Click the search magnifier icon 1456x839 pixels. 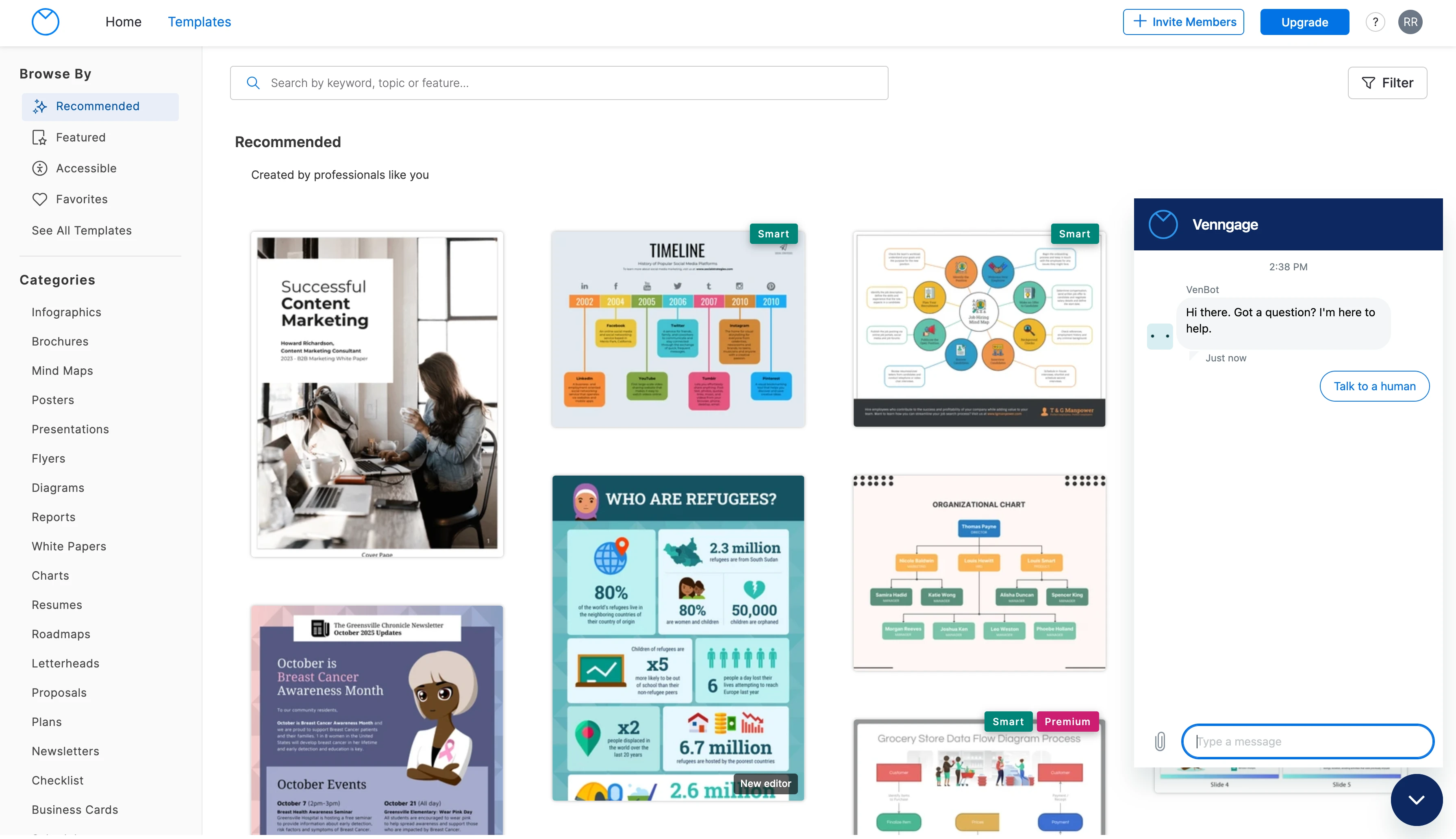click(x=252, y=82)
